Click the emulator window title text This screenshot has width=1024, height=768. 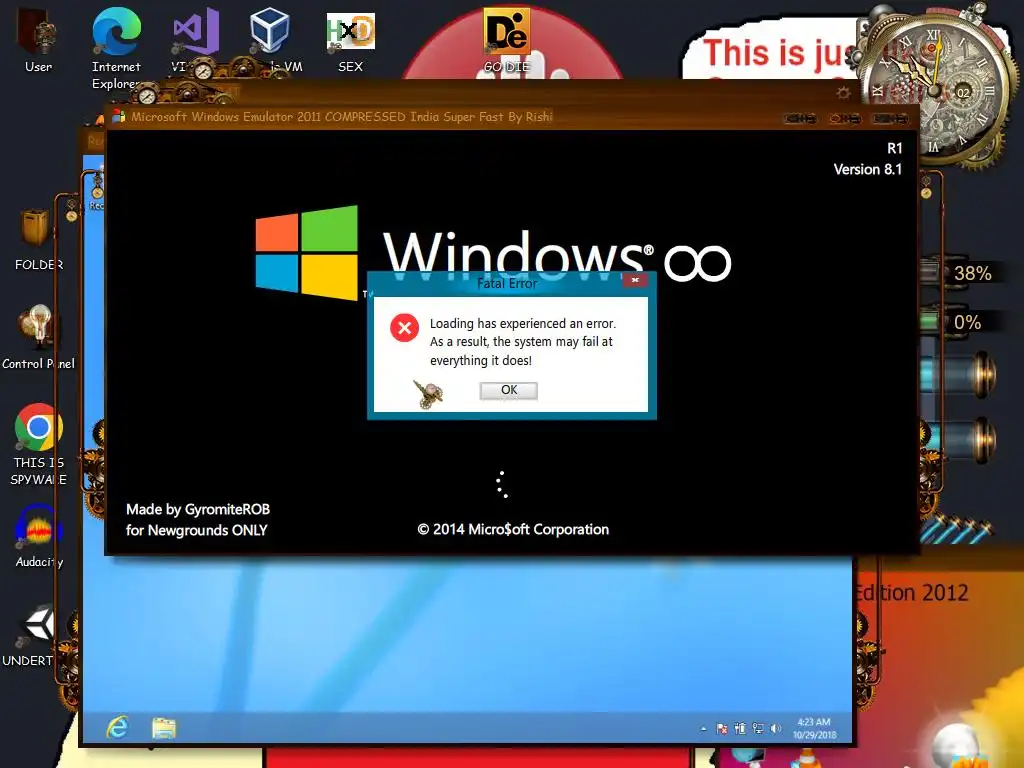pyautogui.click(x=342, y=117)
